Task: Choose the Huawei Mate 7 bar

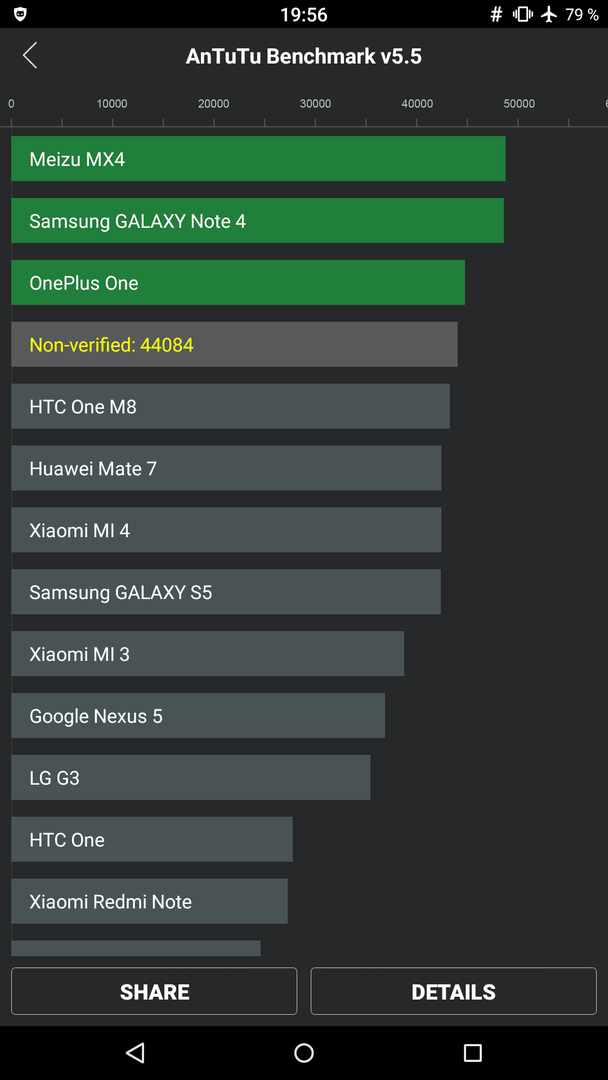Action: tap(227, 468)
